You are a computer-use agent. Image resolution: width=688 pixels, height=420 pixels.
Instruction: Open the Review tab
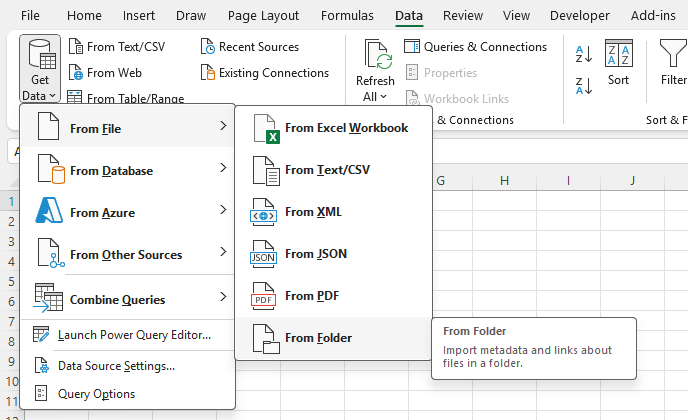tap(463, 16)
